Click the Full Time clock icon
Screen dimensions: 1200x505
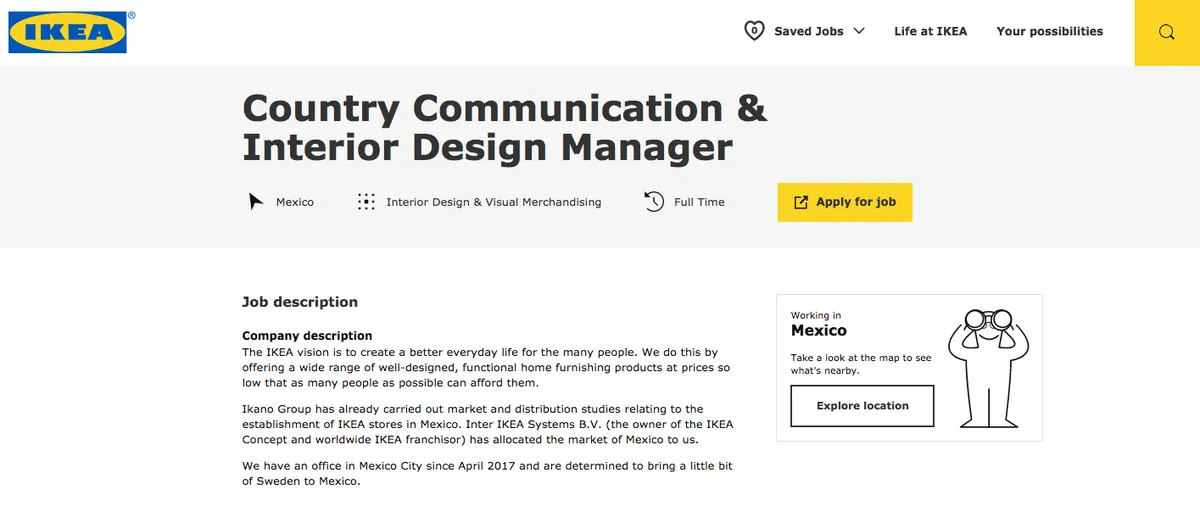[654, 202]
